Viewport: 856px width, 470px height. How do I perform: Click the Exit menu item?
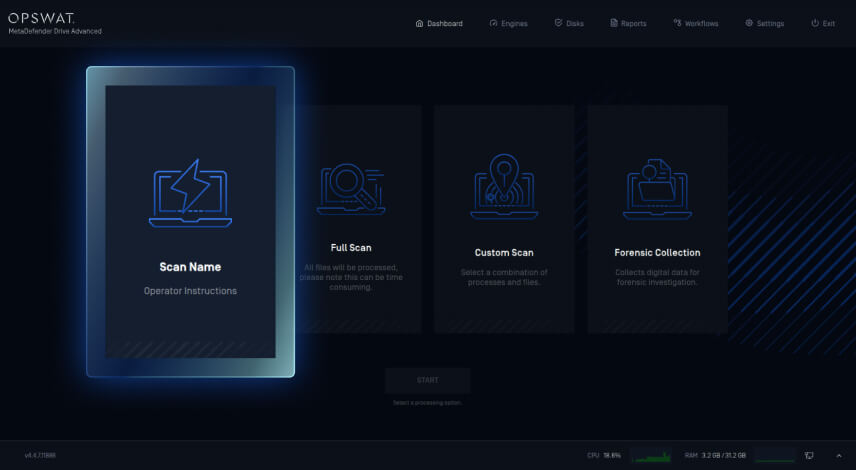pyautogui.click(x=823, y=23)
